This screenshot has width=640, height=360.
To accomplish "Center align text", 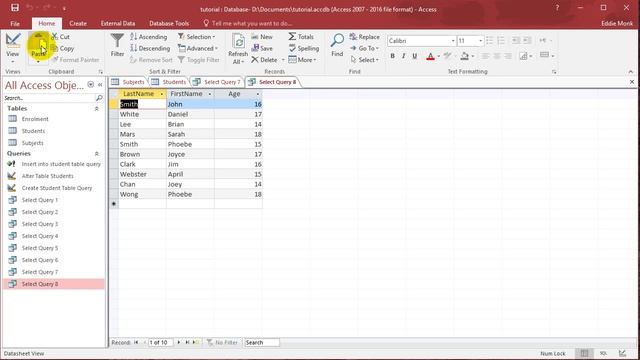I will pyautogui.click(x=497, y=56).
